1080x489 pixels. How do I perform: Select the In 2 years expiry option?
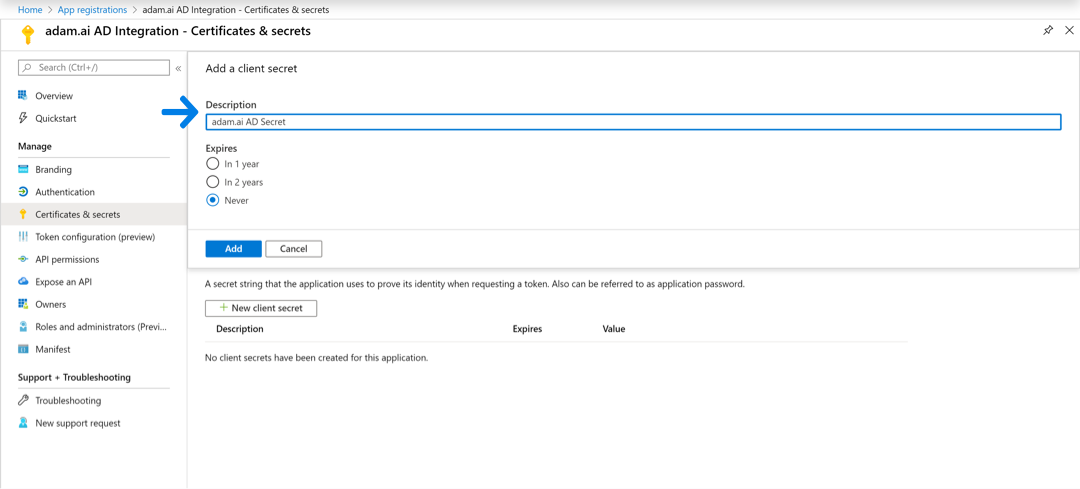click(x=213, y=183)
